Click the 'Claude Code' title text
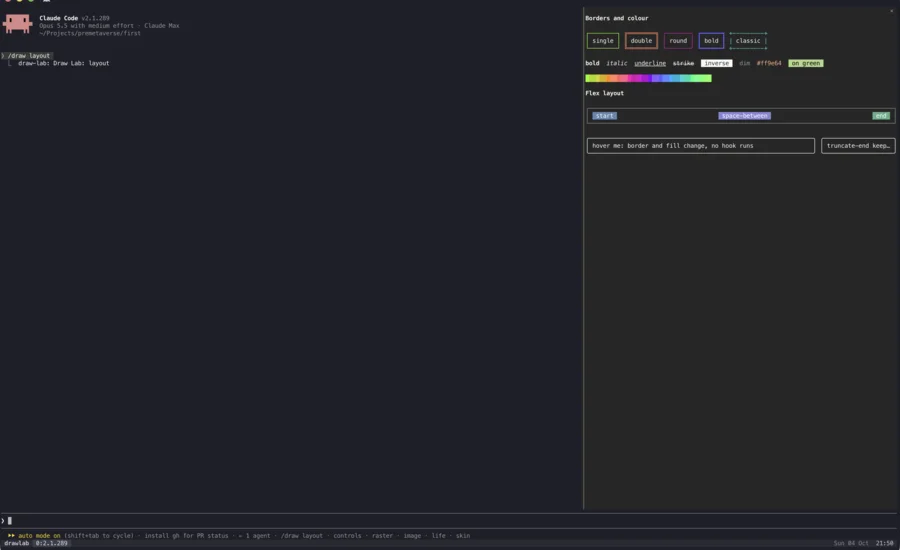 pyautogui.click(x=59, y=18)
